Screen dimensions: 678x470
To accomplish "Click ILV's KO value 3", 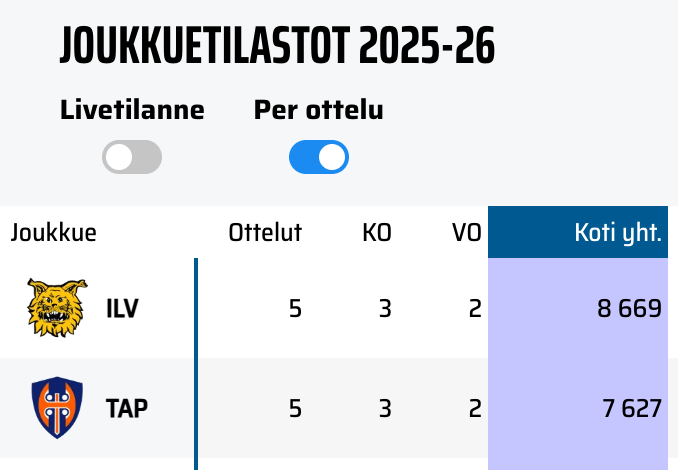I will (x=385, y=309).
